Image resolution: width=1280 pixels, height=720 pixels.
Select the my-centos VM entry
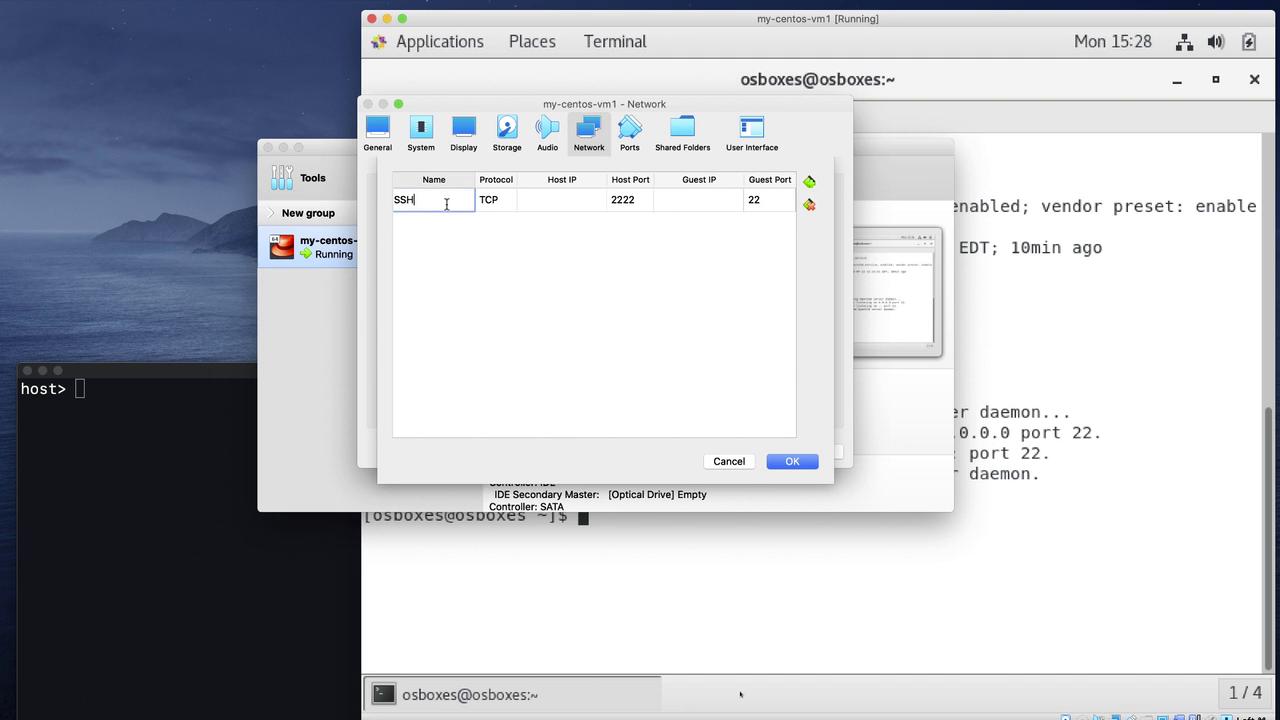[x=312, y=247]
